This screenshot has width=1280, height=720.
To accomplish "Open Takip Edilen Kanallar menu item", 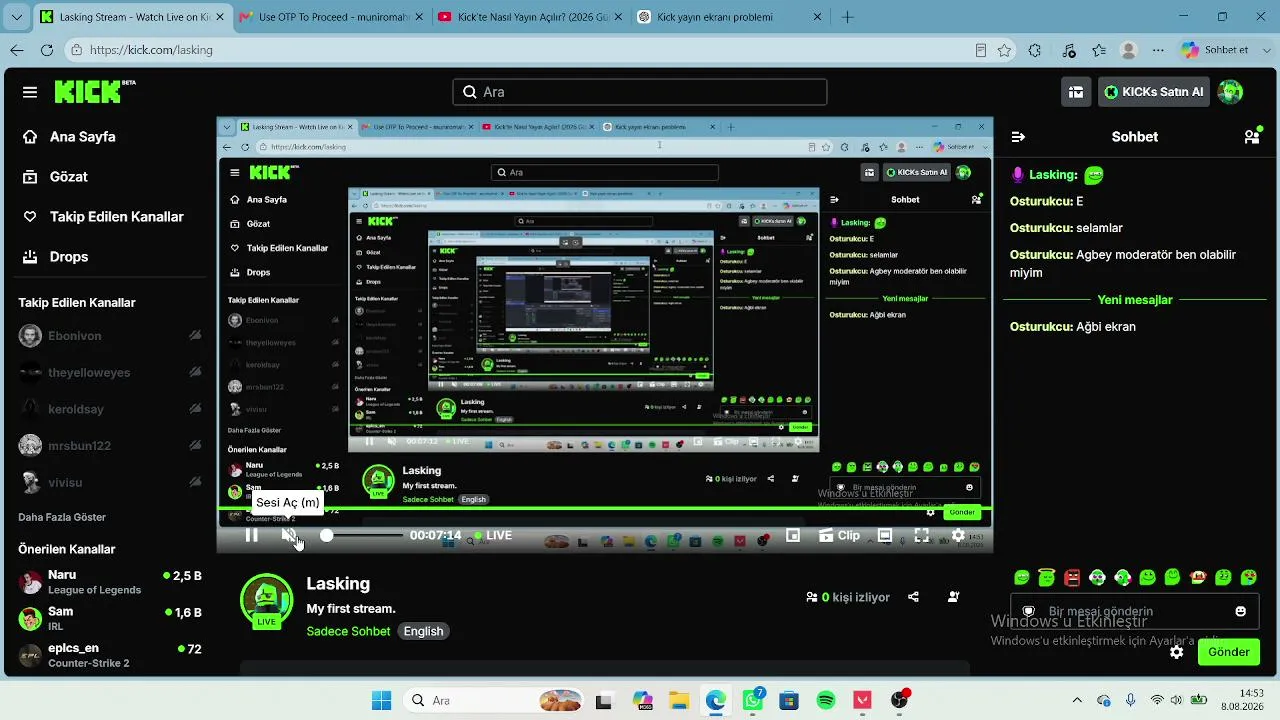I will coord(103,217).
